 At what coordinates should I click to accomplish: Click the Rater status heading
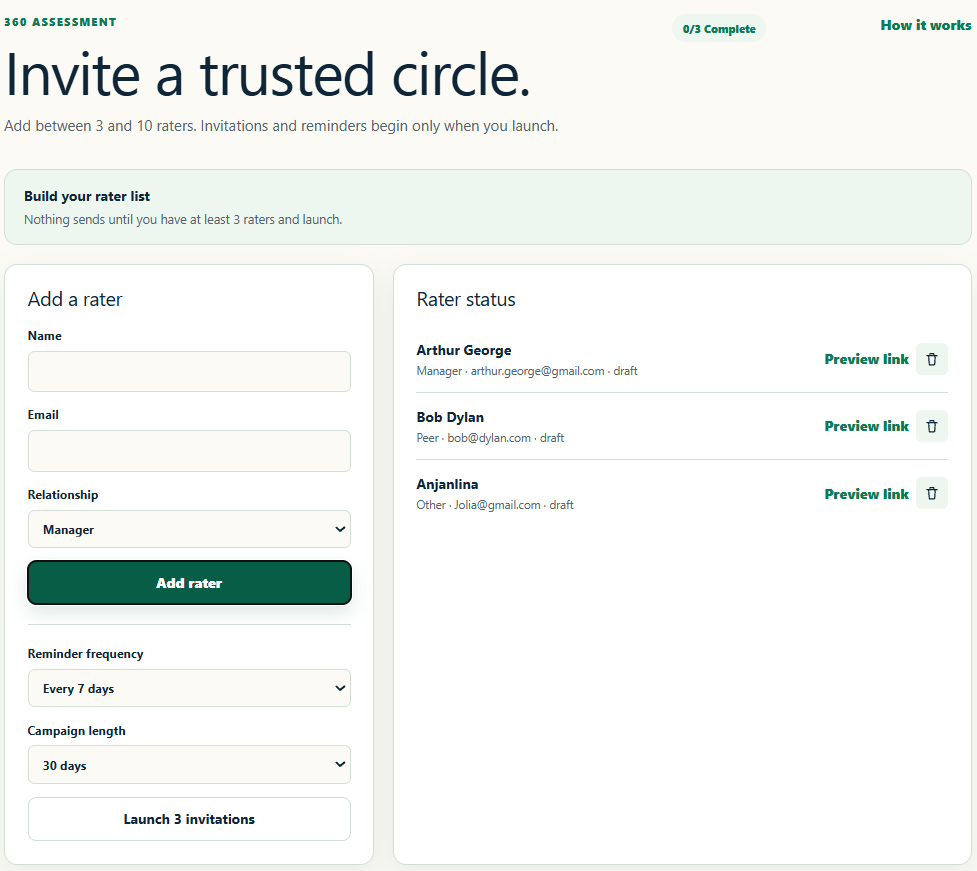[466, 300]
